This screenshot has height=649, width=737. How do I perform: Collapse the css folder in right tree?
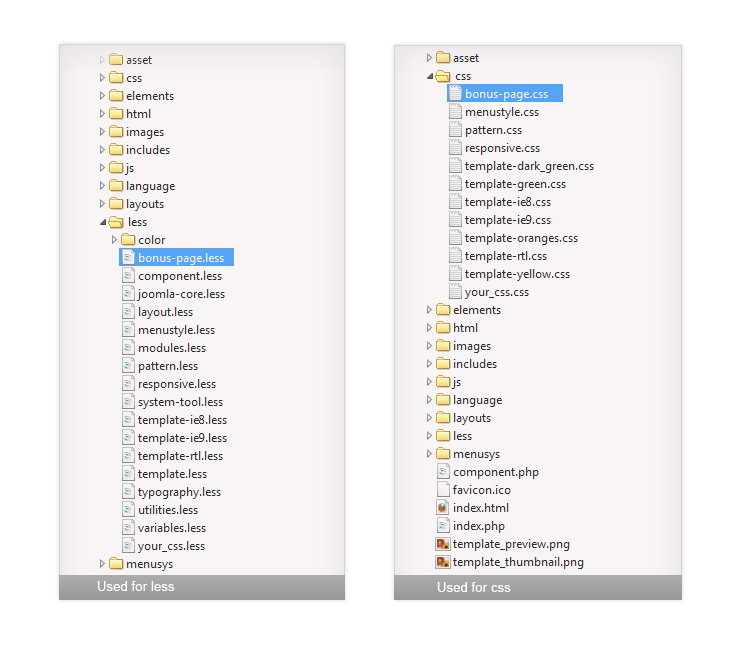pyautogui.click(x=430, y=76)
